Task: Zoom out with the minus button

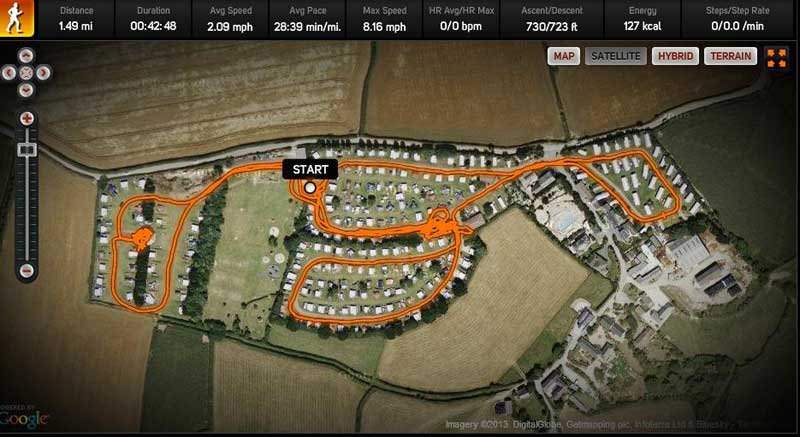Action: (x=27, y=271)
